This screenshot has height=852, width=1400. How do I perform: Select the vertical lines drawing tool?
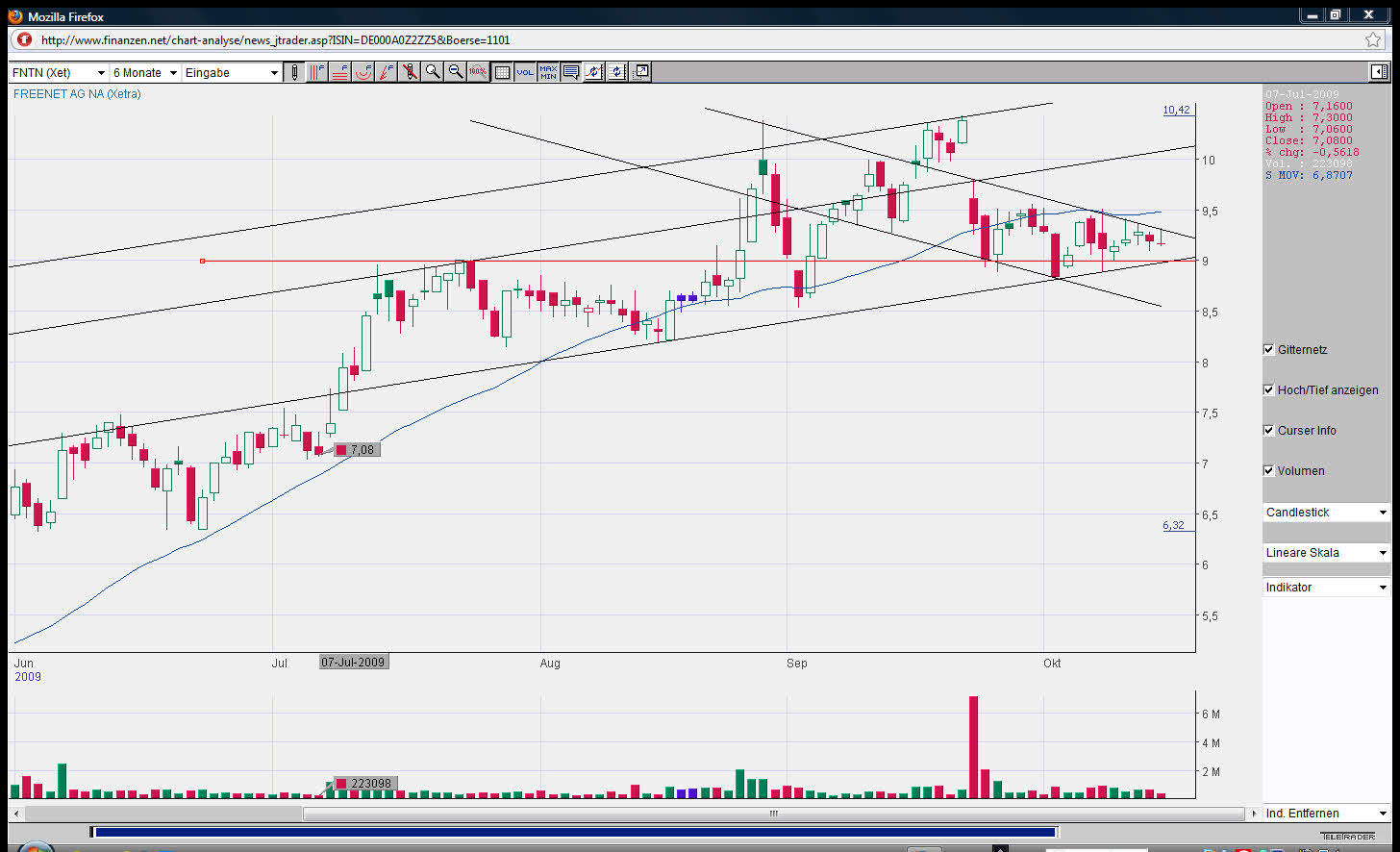[317, 72]
